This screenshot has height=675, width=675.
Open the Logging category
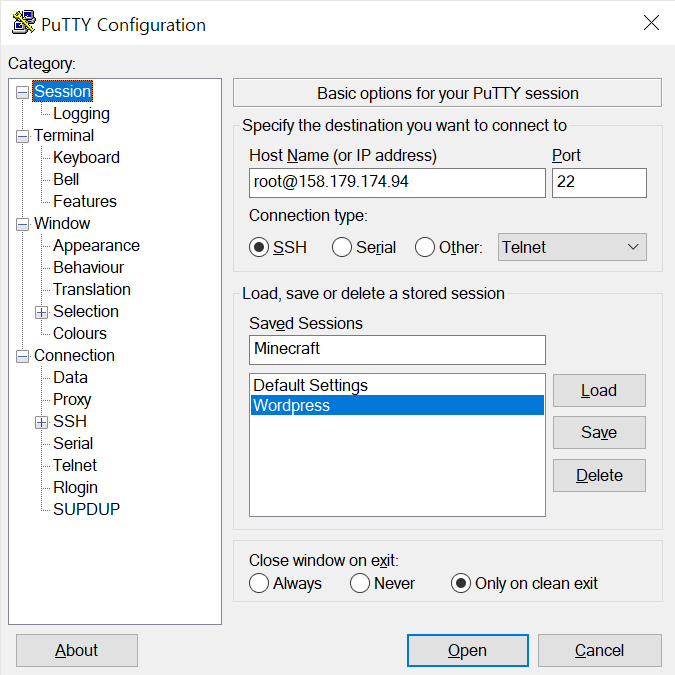point(81,114)
